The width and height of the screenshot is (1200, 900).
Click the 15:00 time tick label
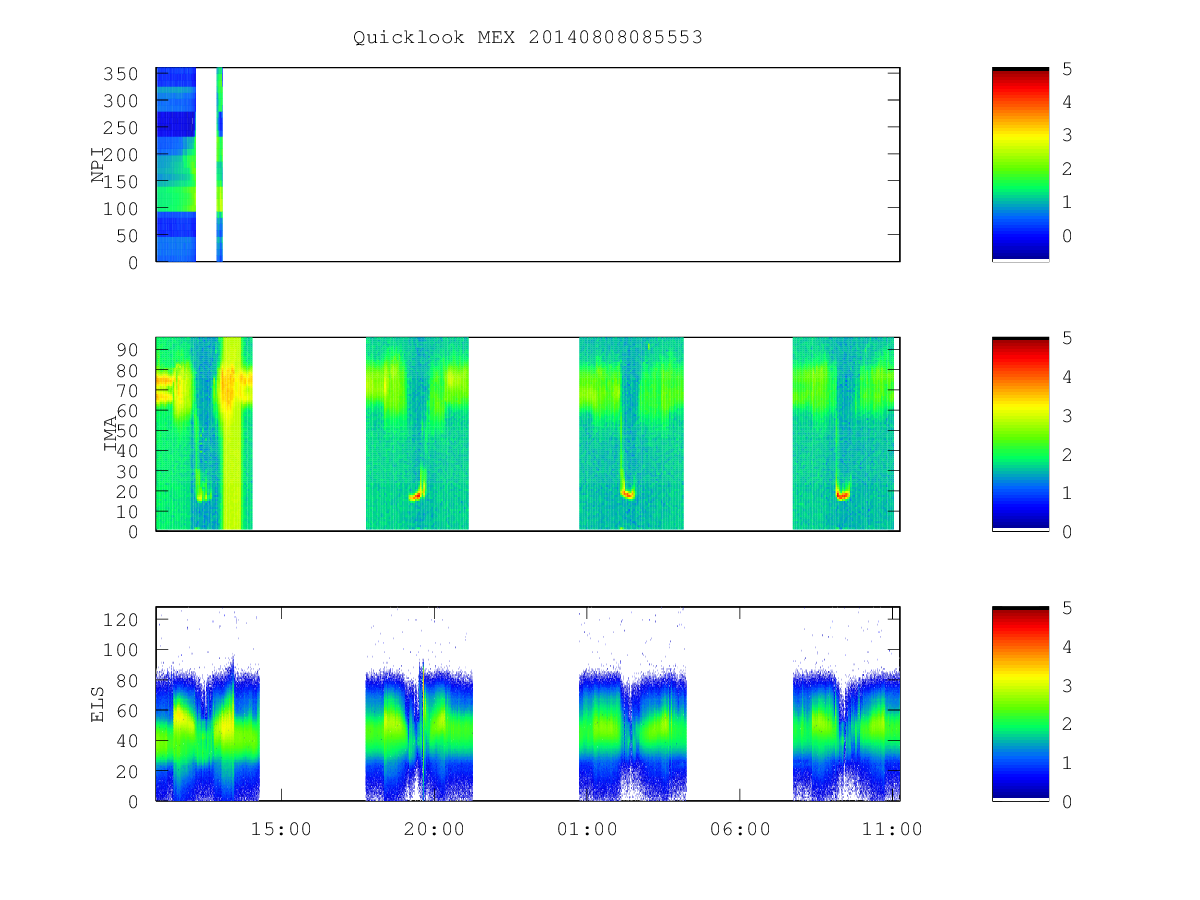tap(281, 829)
